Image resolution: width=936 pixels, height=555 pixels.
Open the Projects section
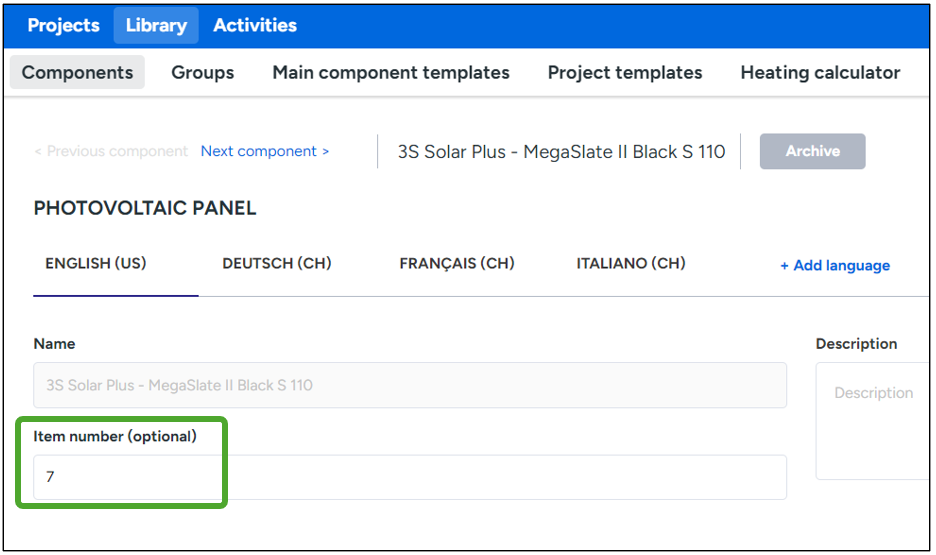[63, 25]
